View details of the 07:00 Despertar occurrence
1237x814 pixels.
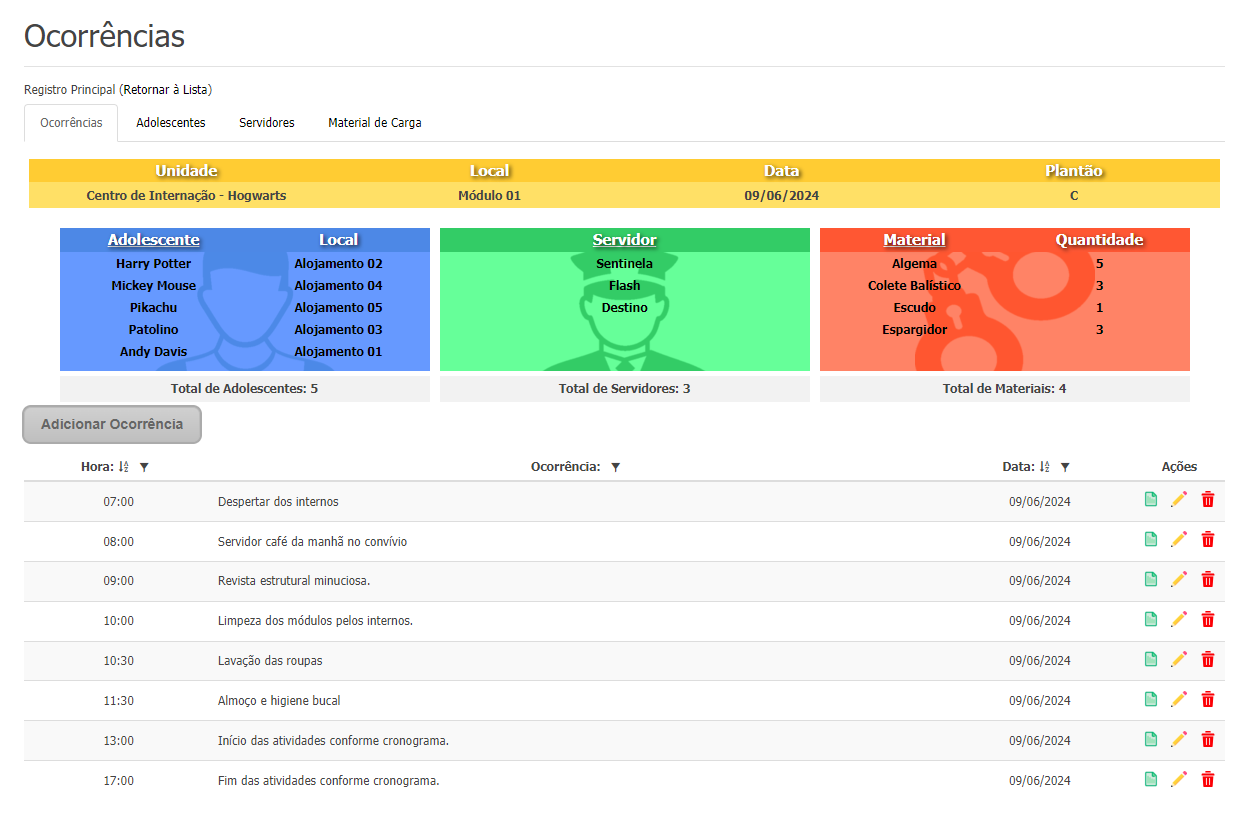click(x=1151, y=499)
